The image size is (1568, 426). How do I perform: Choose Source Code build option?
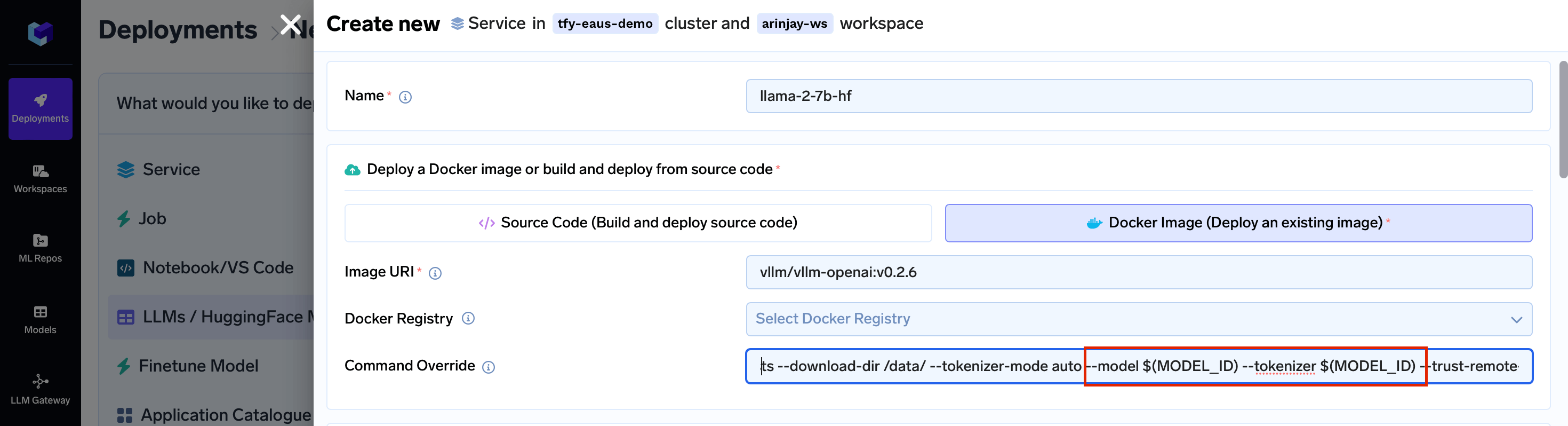click(638, 223)
